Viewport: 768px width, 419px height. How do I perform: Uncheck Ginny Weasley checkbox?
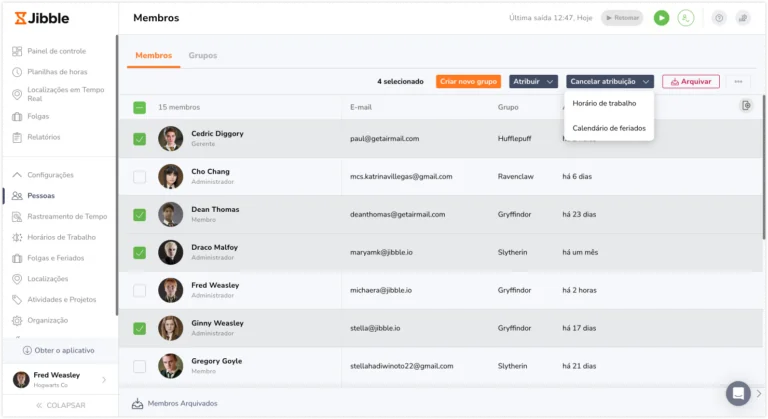pos(140,328)
